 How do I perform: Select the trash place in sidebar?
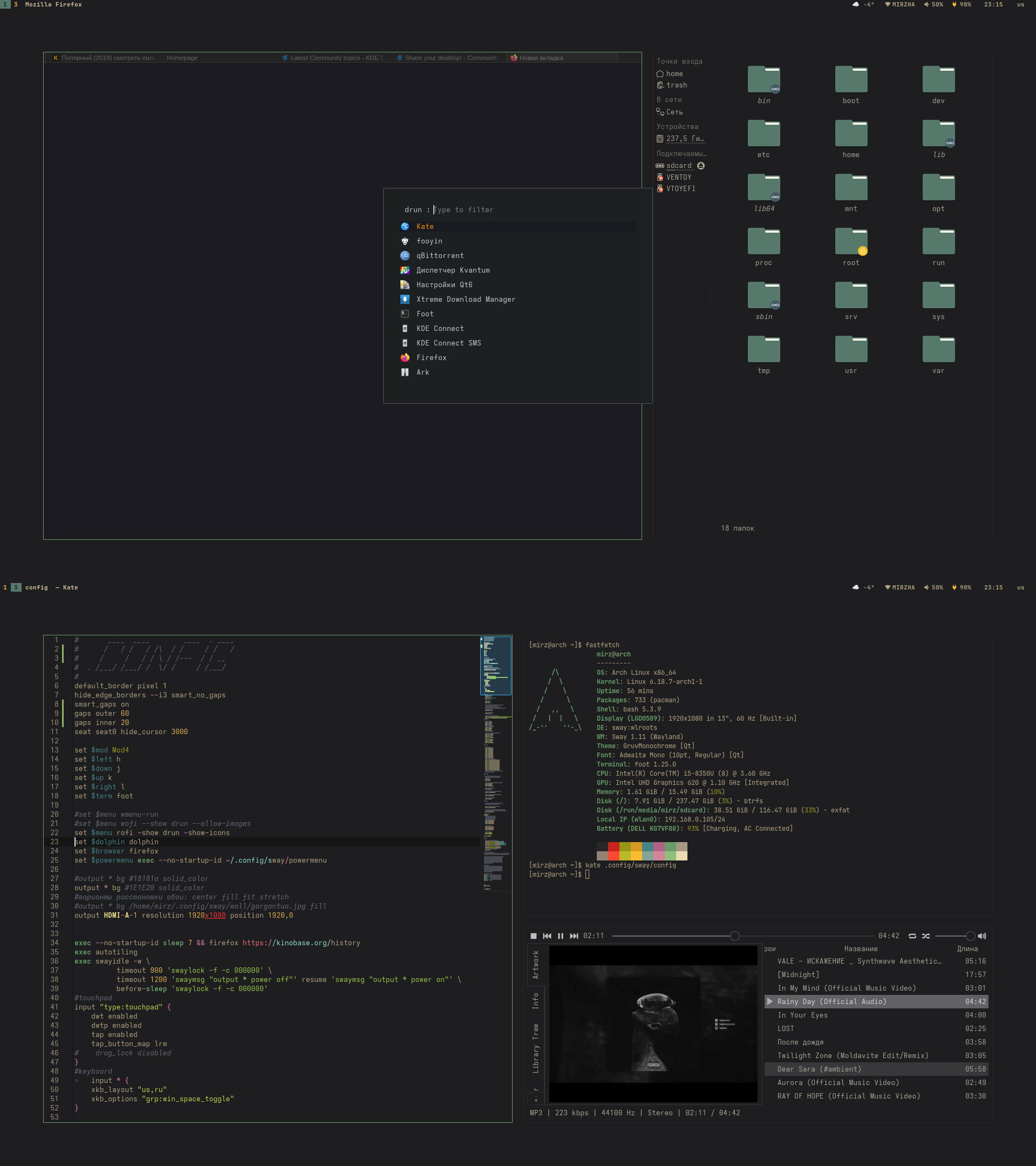point(676,85)
